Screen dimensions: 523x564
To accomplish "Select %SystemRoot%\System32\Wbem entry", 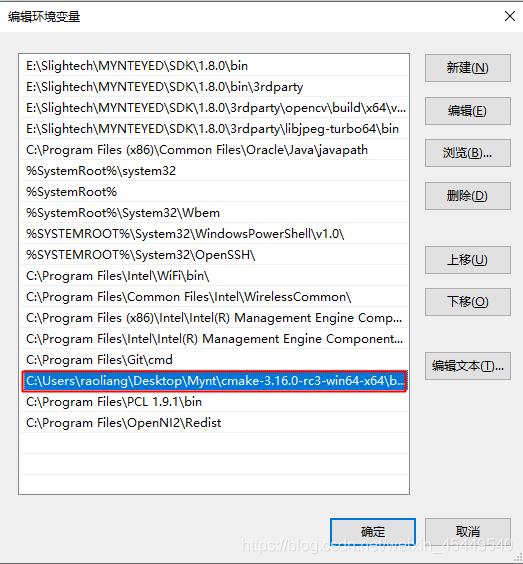I will pyautogui.click(x=214, y=213).
